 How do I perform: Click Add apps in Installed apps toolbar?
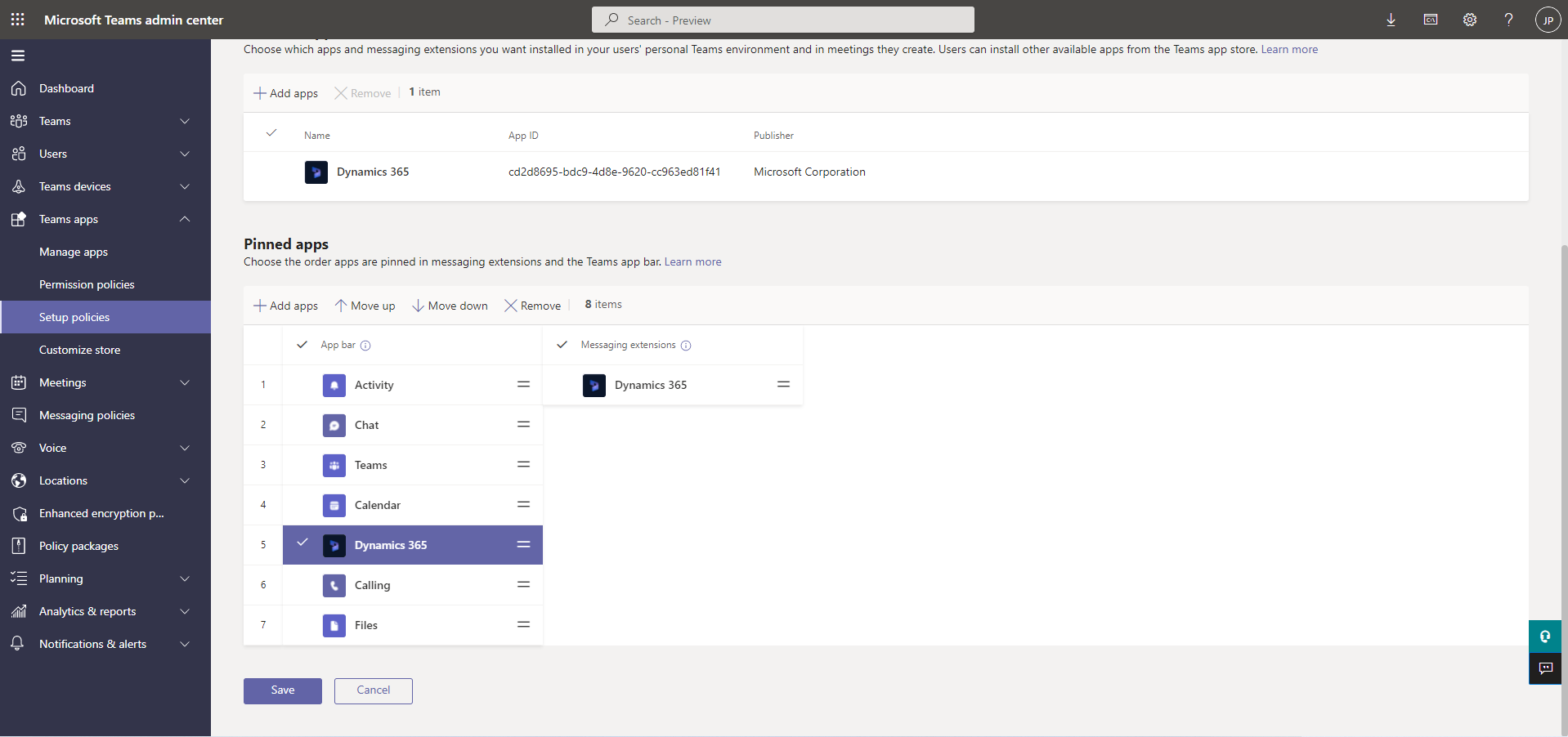point(285,93)
